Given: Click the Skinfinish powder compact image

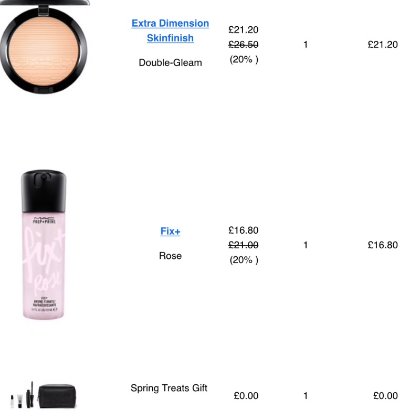Looking at the screenshot, I should pos(44,47).
